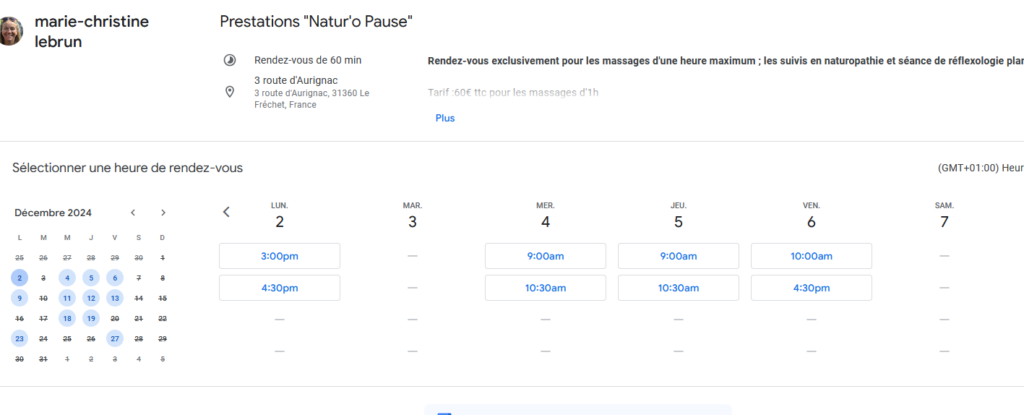
Task: Go to previous month in mini calendar
Action: point(133,212)
